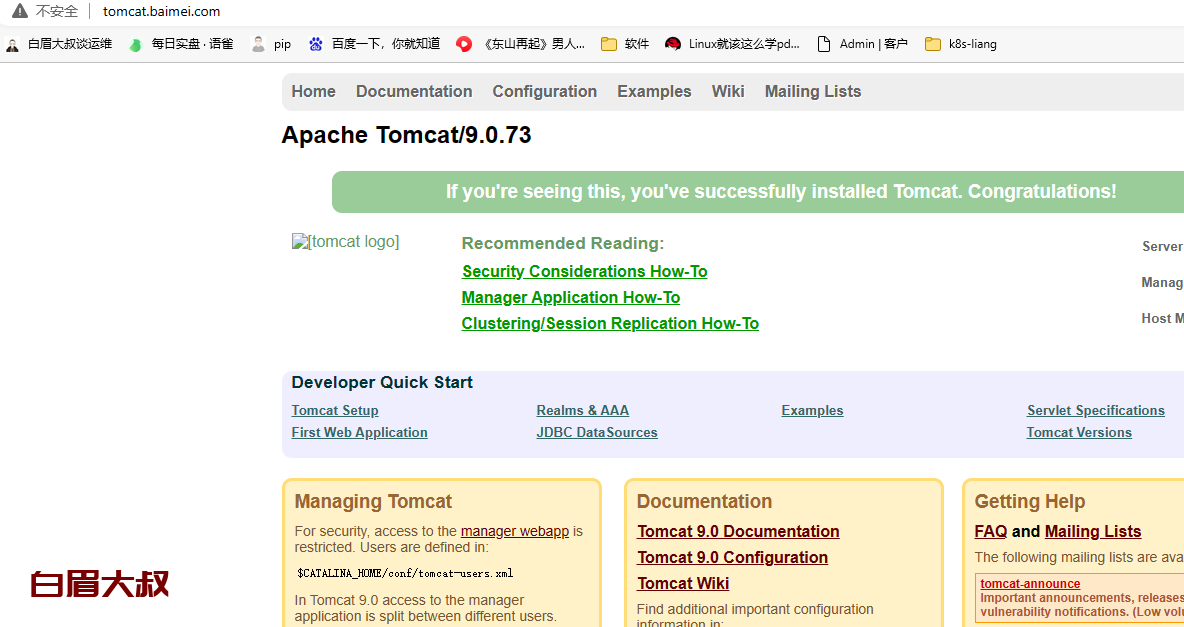Viewport: 1184px width, 627px height.
Task: Open the FAQ link
Action: point(991,531)
